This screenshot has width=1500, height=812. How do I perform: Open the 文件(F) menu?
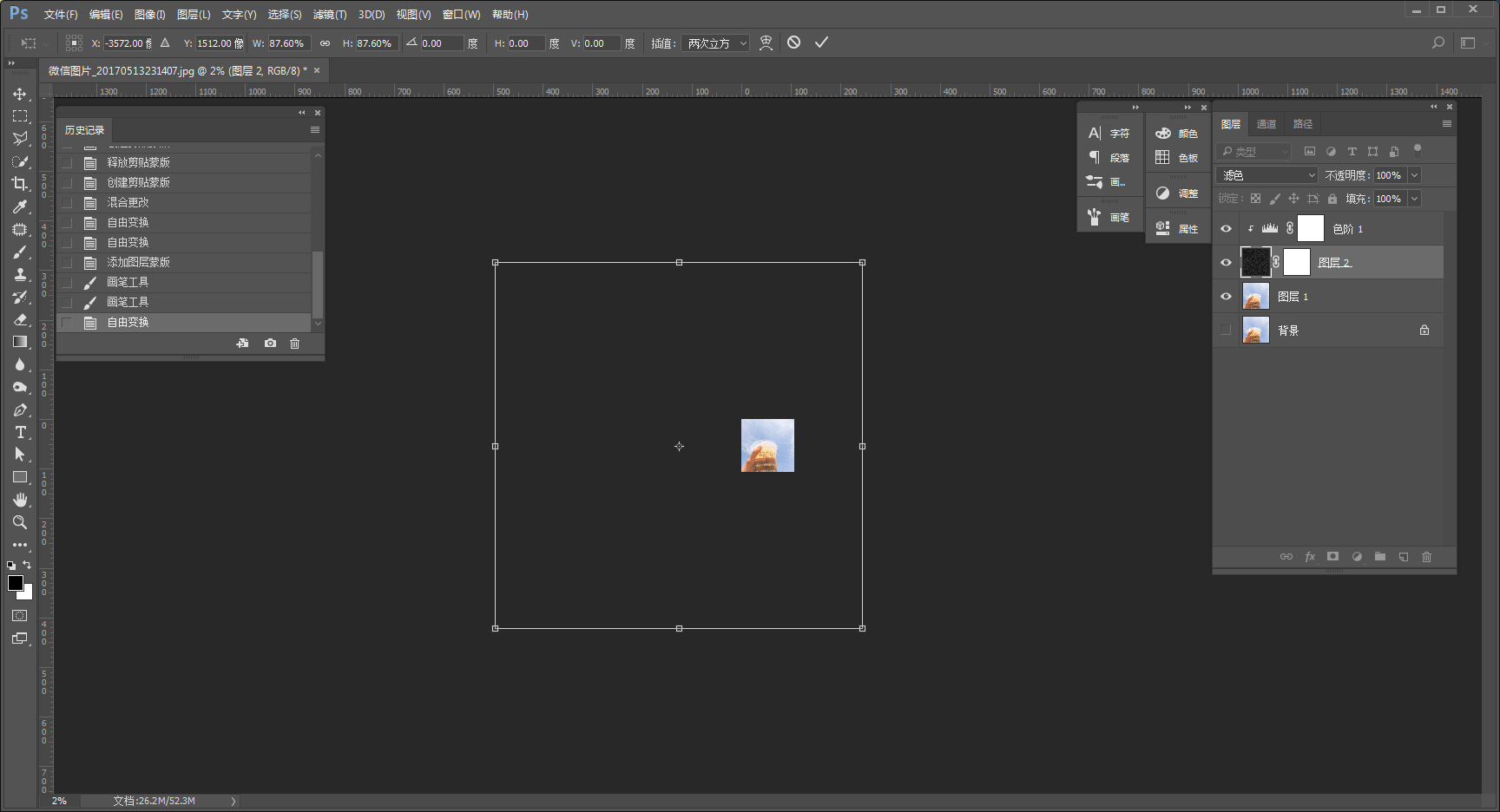[61, 15]
